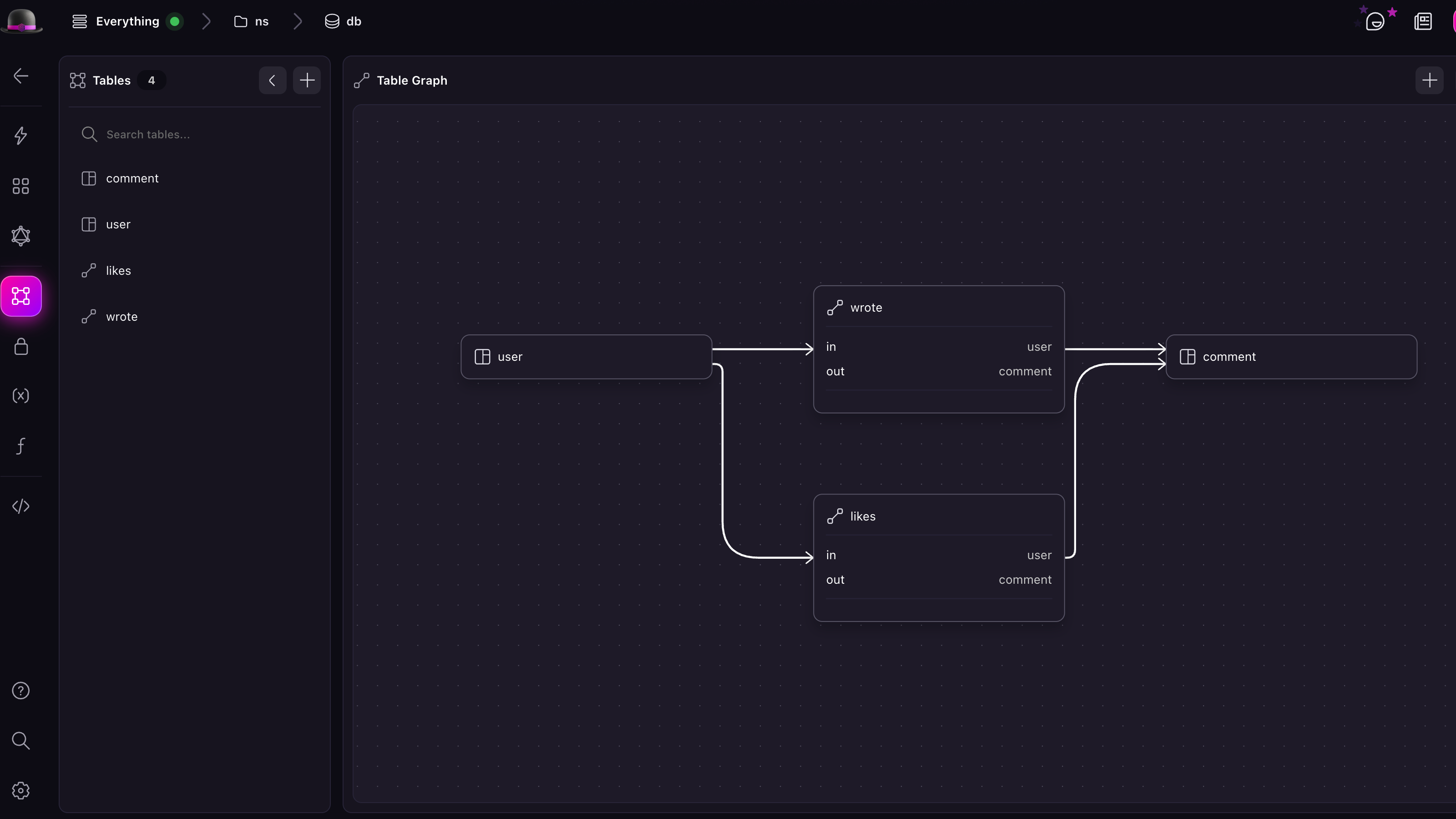Open the Functions icon in sidebar
This screenshot has width=1456, height=819.
click(21, 446)
